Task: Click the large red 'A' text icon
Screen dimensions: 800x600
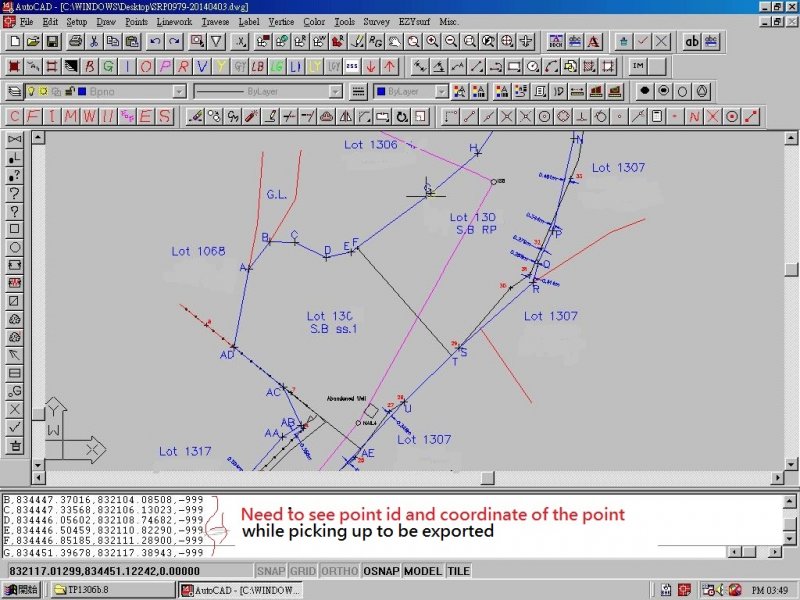Action: (x=594, y=42)
